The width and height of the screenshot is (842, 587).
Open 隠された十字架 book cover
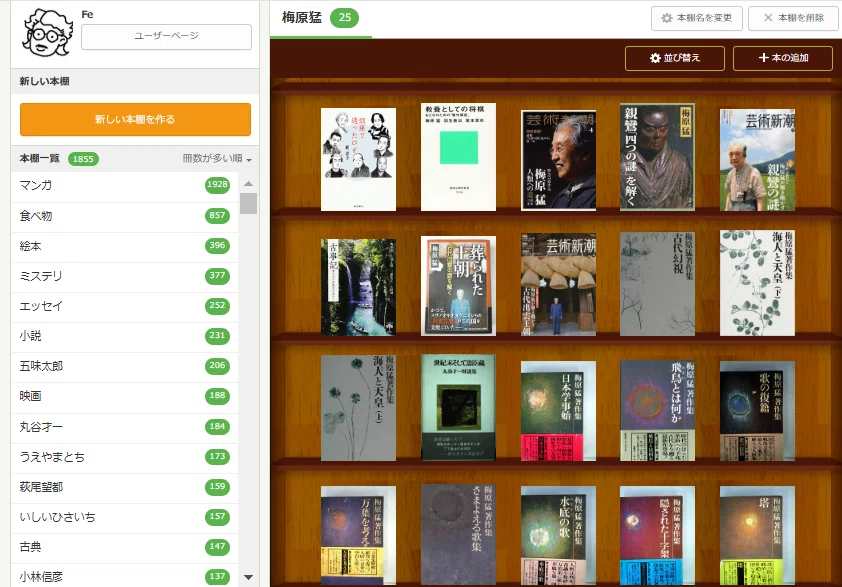click(657, 535)
